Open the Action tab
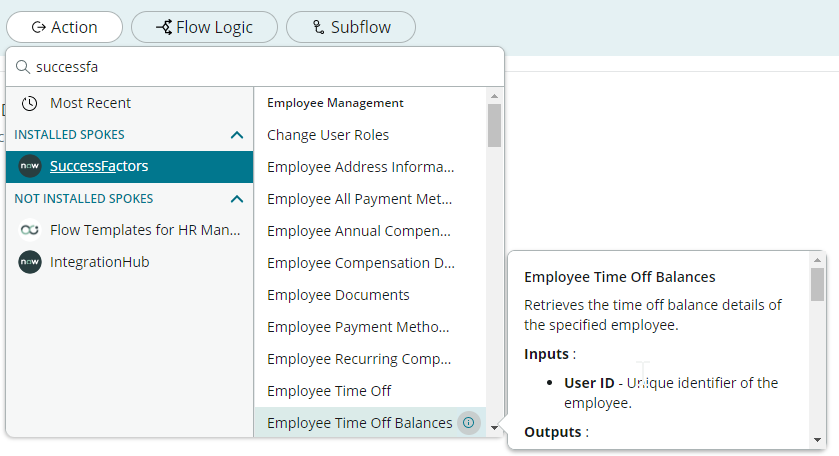 (x=65, y=27)
